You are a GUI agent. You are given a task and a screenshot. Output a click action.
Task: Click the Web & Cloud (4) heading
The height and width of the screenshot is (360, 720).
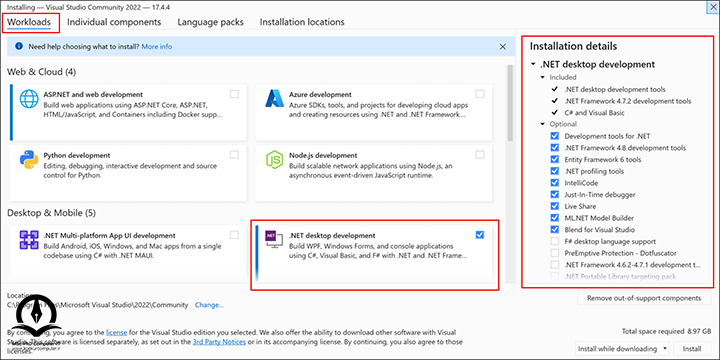click(x=42, y=72)
